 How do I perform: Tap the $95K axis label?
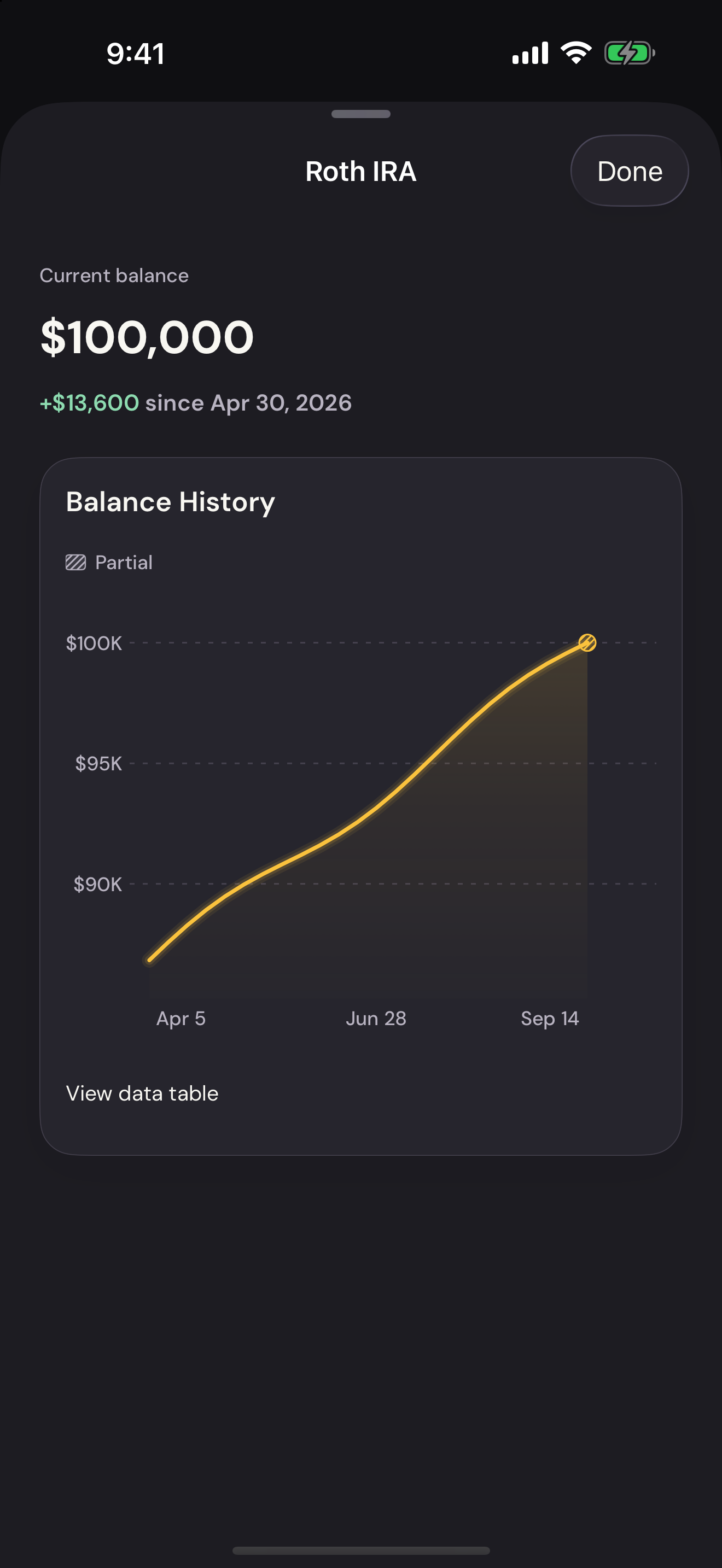click(98, 763)
